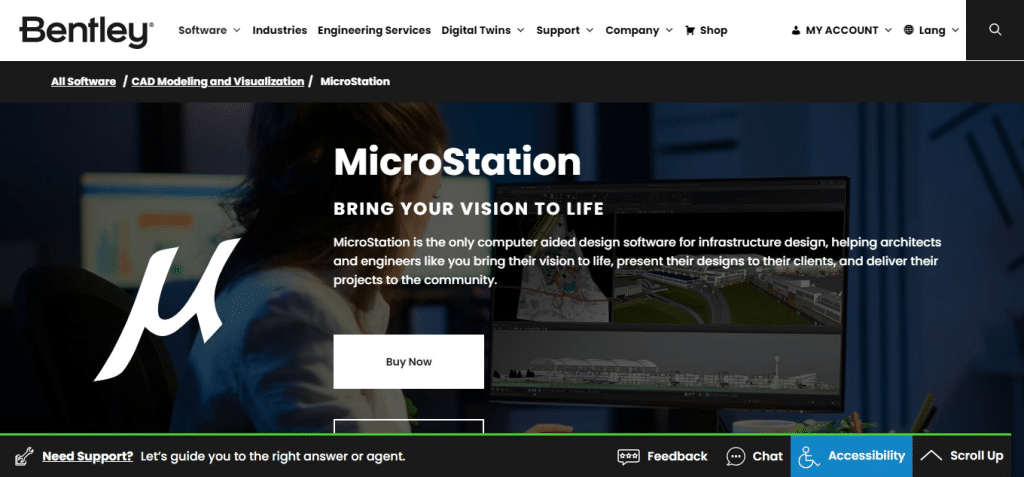1024x477 pixels.
Task: Click the Feedback star bubble icon
Action: tap(628, 456)
